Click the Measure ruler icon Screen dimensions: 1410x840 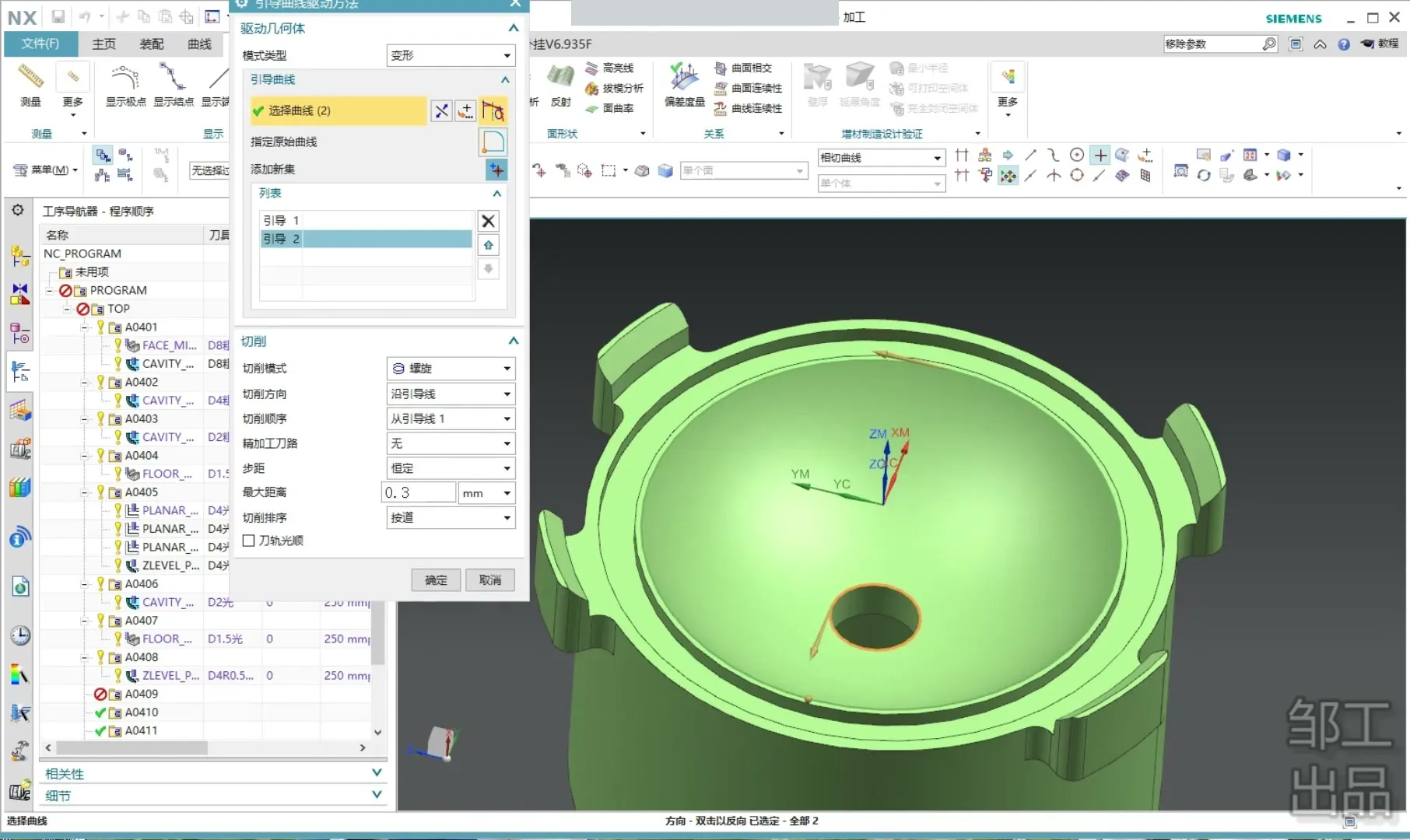[x=31, y=77]
